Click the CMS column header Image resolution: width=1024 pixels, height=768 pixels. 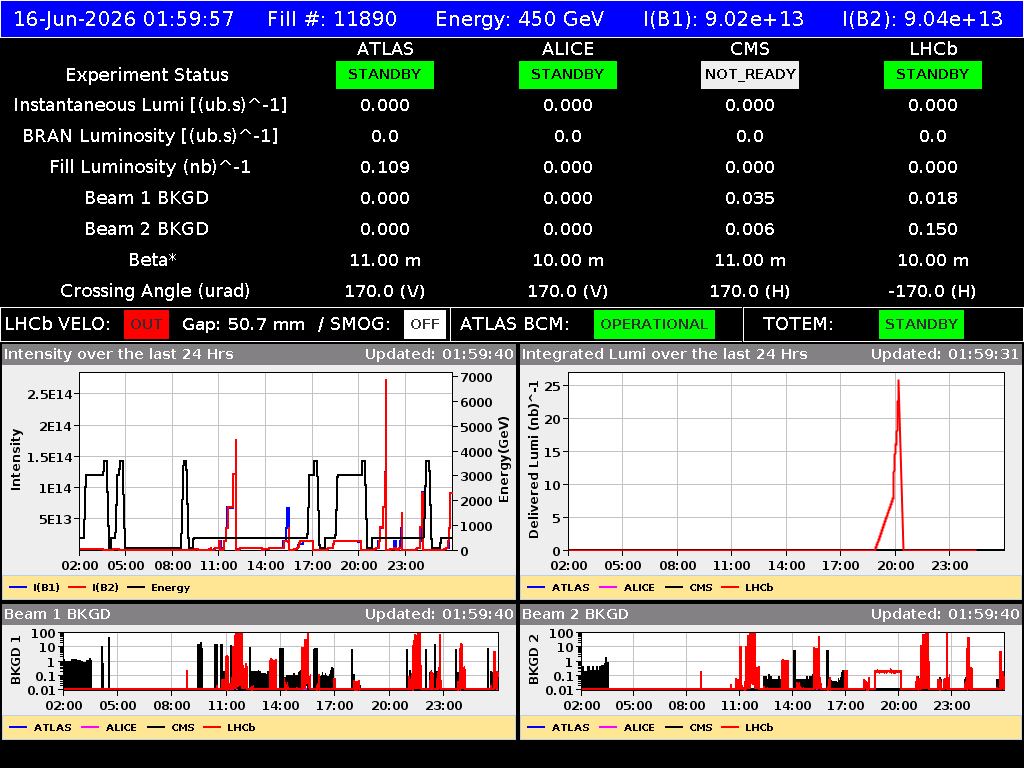pos(750,49)
